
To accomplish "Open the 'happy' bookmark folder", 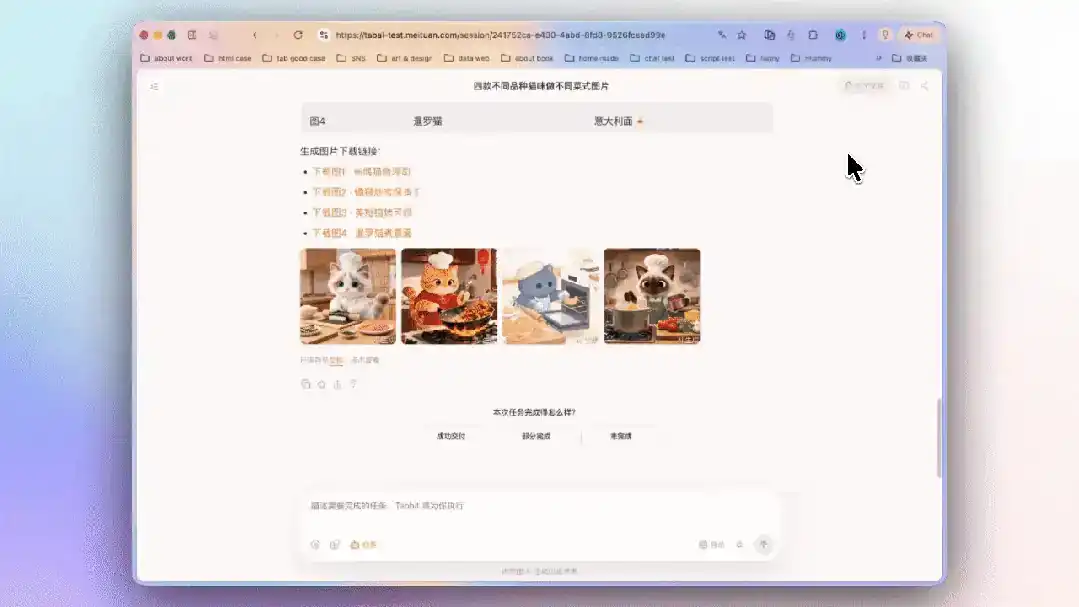I will coord(763,58).
